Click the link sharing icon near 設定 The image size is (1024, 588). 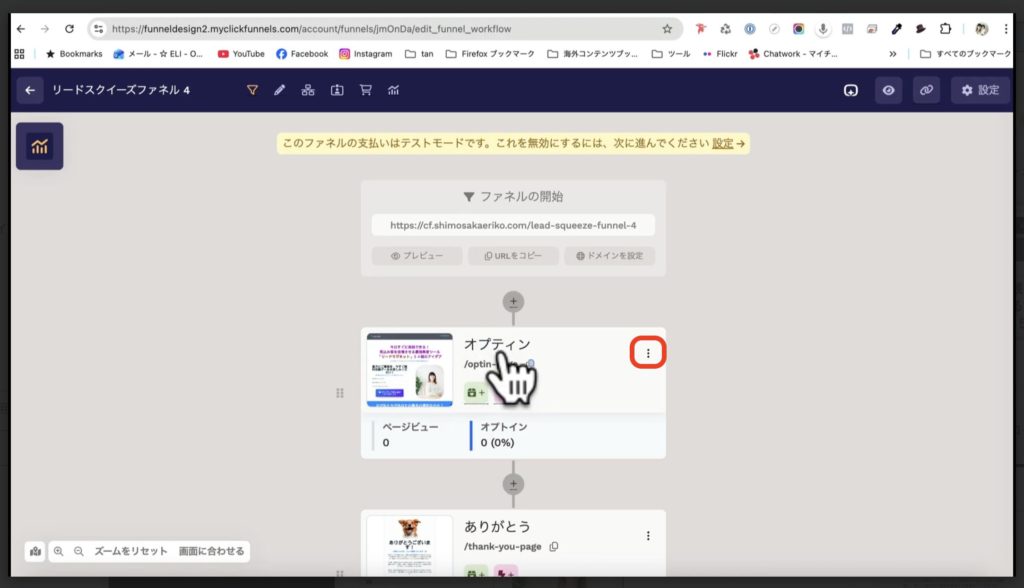[926, 90]
